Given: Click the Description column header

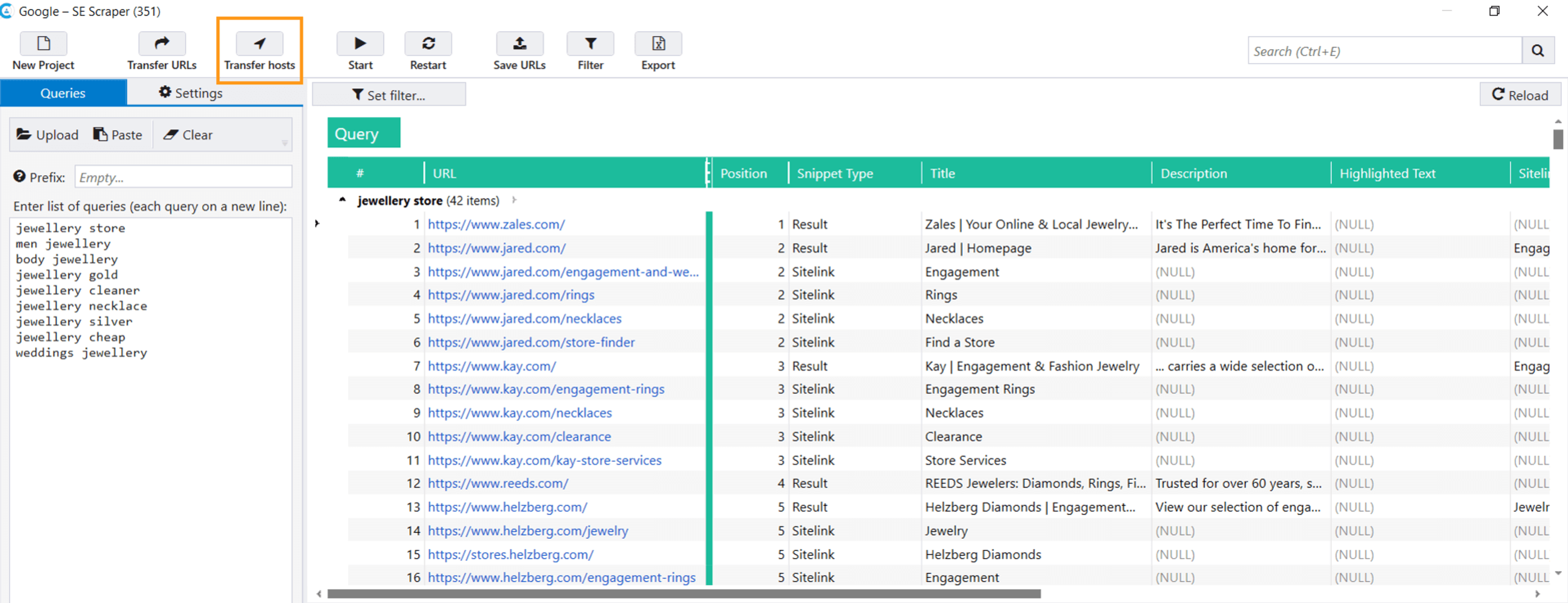Looking at the screenshot, I should tap(1242, 173).
